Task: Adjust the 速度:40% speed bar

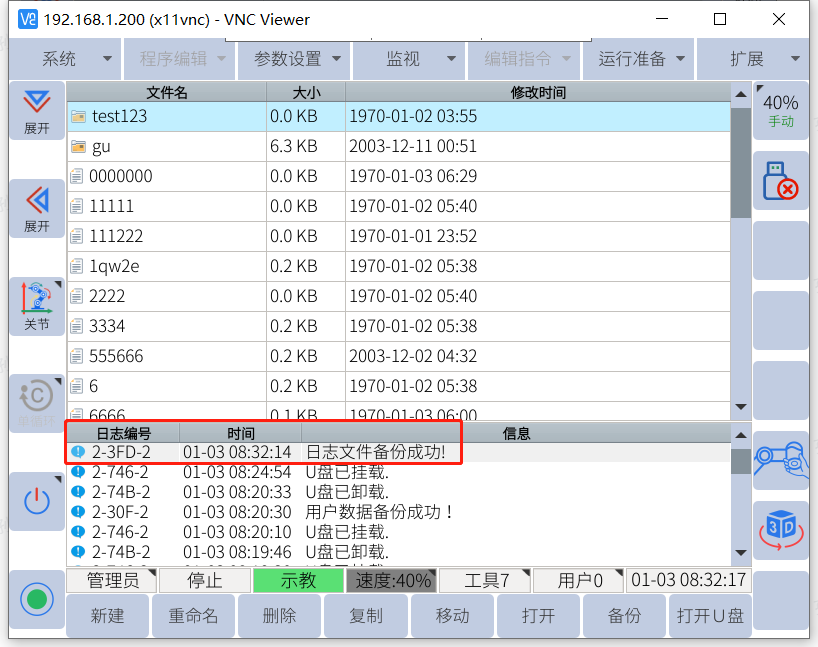Action: coord(390,581)
